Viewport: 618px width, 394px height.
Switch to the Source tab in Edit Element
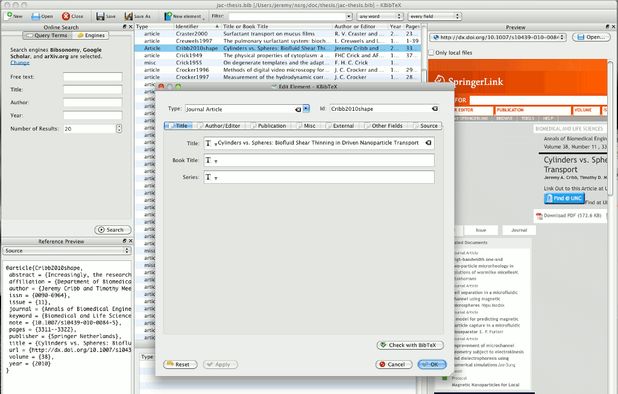(426, 126)
